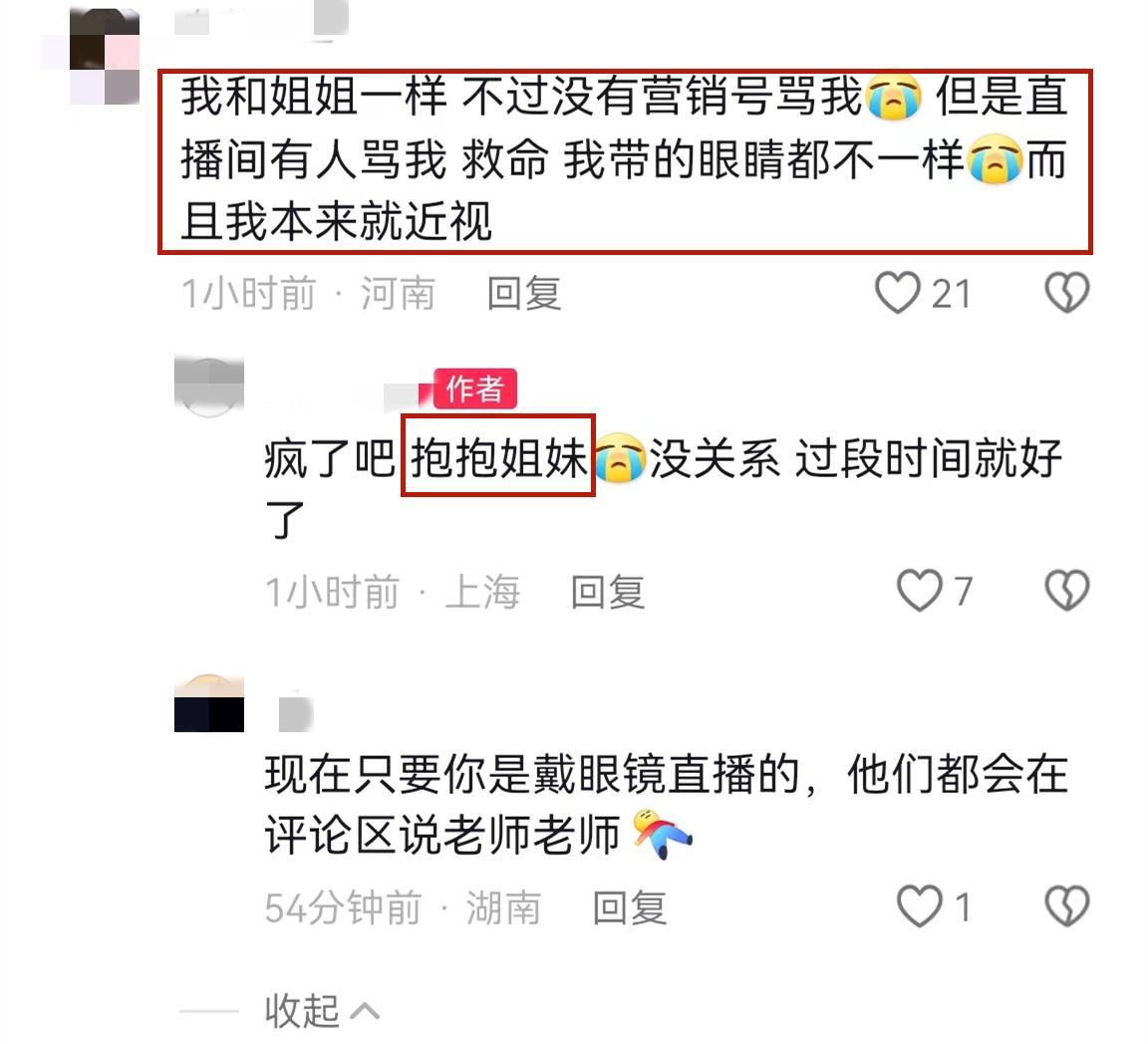Viewport: 1148px width, 1044px height.
Task: Reply to the Henan comment
Action: (x=524, y=294)
